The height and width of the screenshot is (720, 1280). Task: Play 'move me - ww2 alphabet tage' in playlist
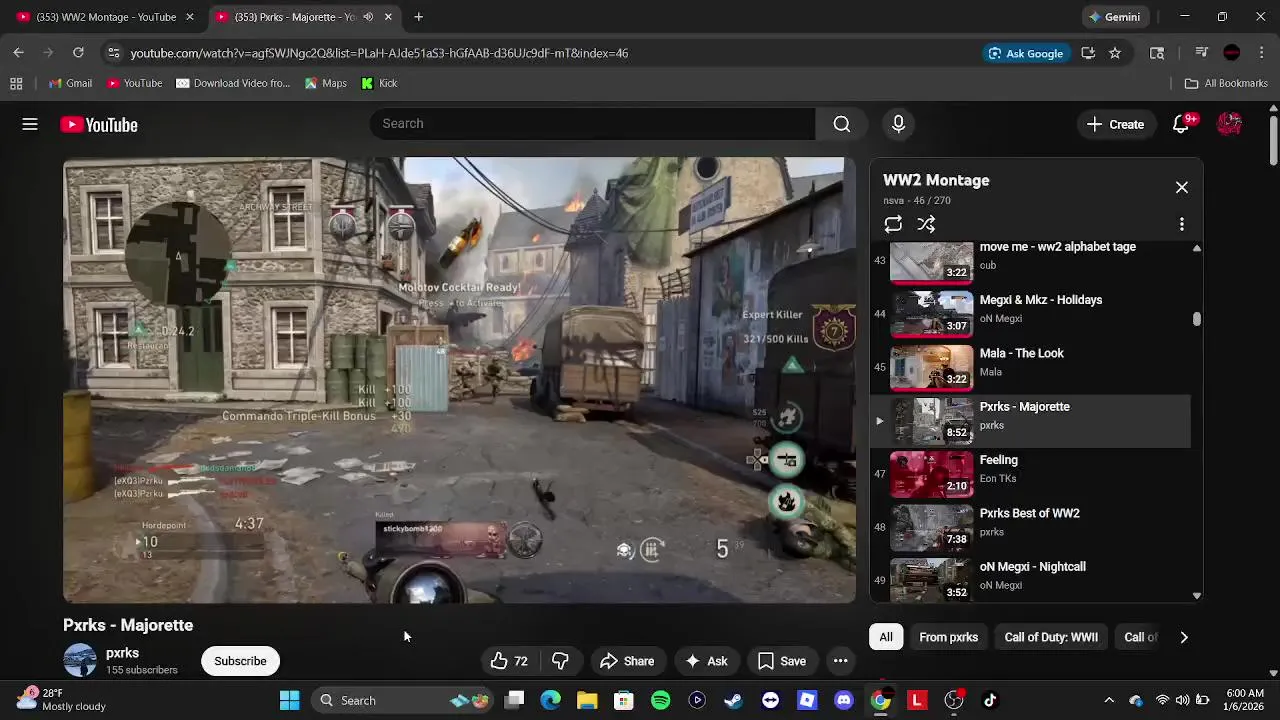[x=1030, y=263]
